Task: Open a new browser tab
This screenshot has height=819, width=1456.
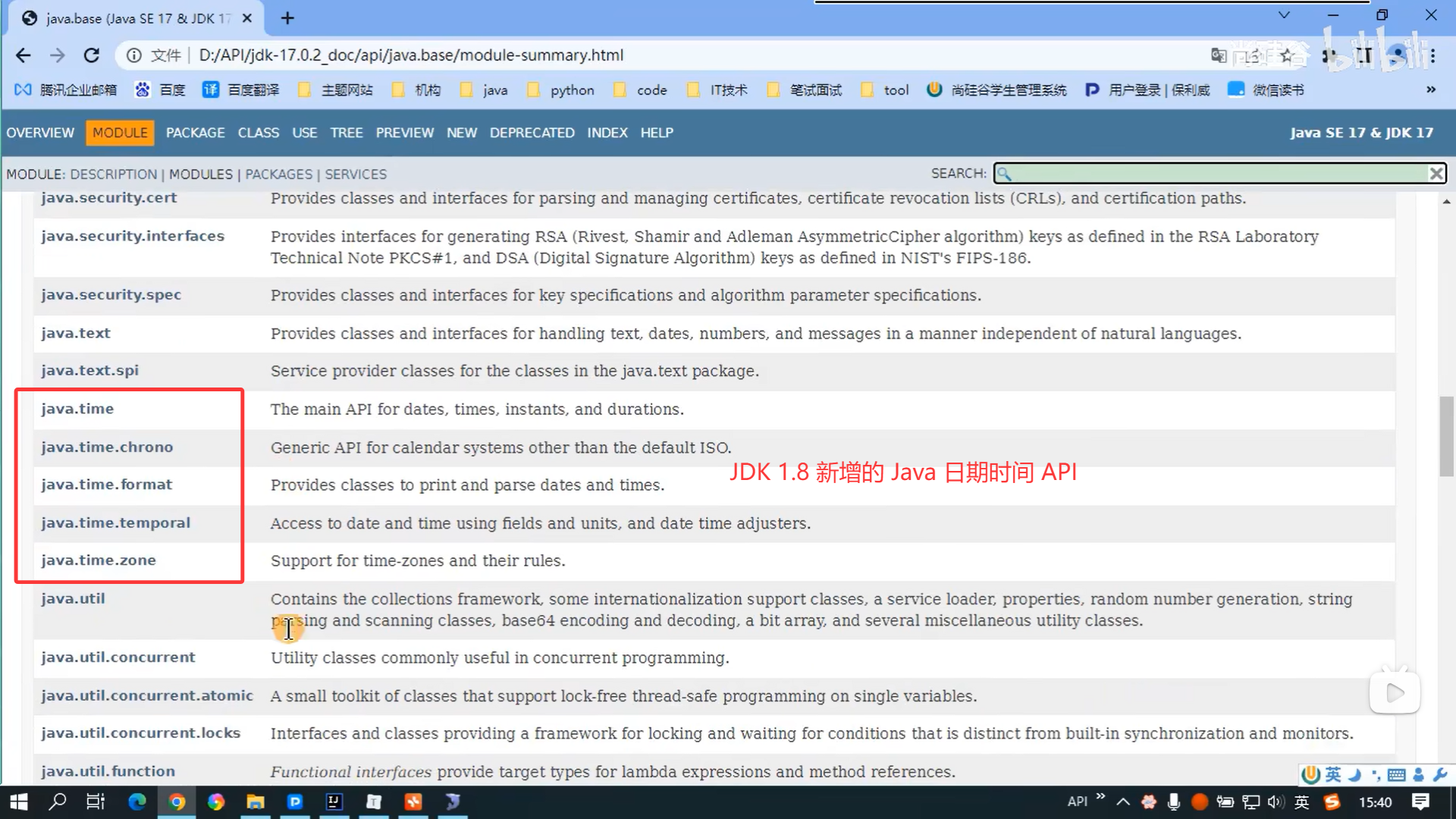Action: tap(287, 18)
